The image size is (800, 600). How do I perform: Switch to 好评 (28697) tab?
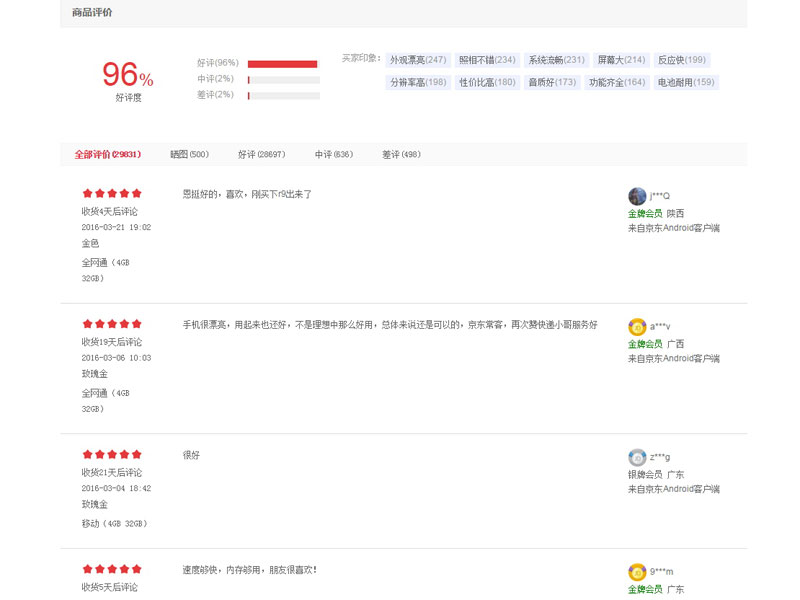262,155
